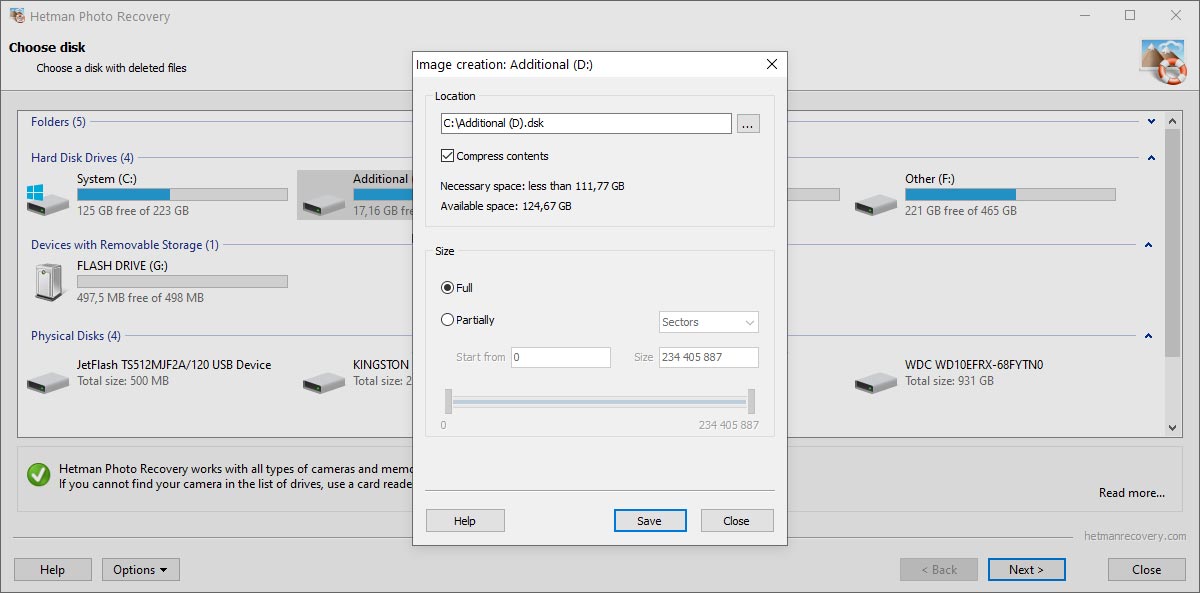Viewport: 1200px width, 593px height.
Task: Click the left handle of size range slider
Action: [x=449, y=402]
